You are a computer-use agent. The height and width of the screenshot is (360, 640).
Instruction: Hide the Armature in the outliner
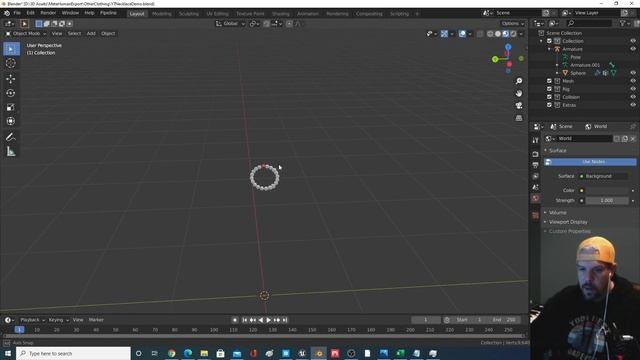pyautogui.click(x=633, y=49)
